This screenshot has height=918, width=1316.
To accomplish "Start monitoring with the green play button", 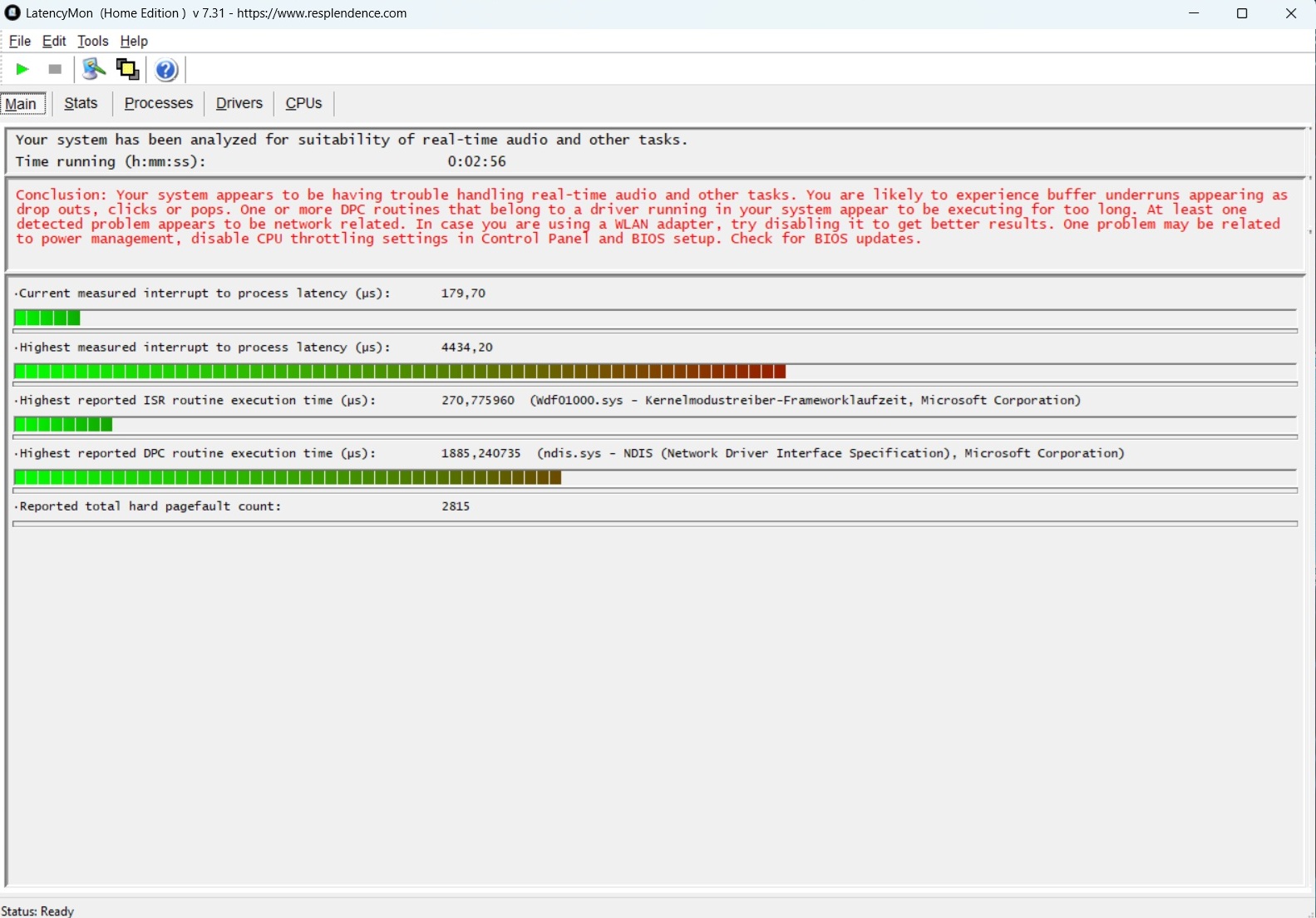I will (22, 70).
